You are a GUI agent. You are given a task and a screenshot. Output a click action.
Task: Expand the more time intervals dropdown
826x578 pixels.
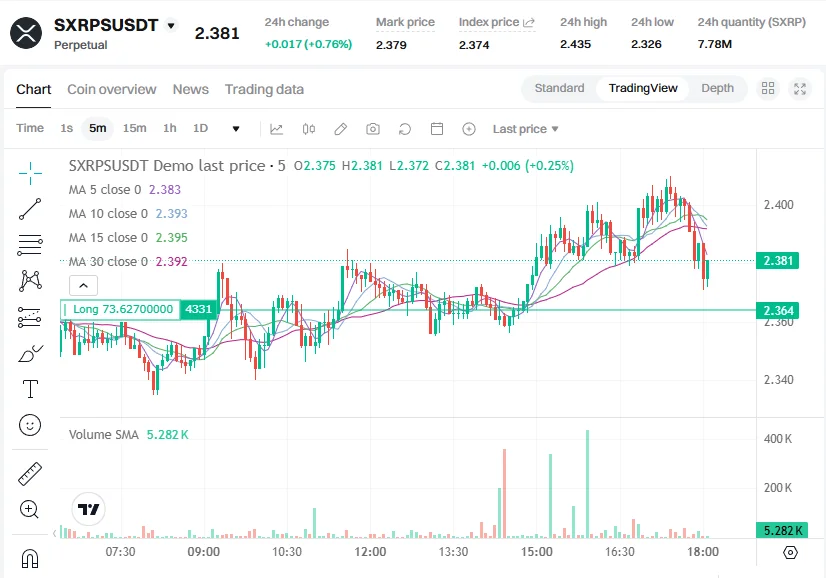click(x=236, y=129)
